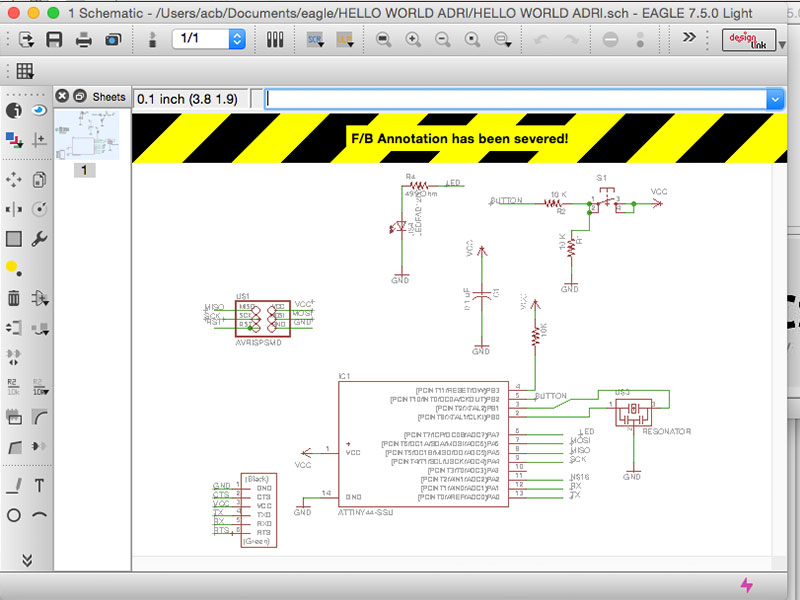This screenshot has width=800, height=600.
Task: Open the designlink dropdown arrow
Action: tap(782, 45)
